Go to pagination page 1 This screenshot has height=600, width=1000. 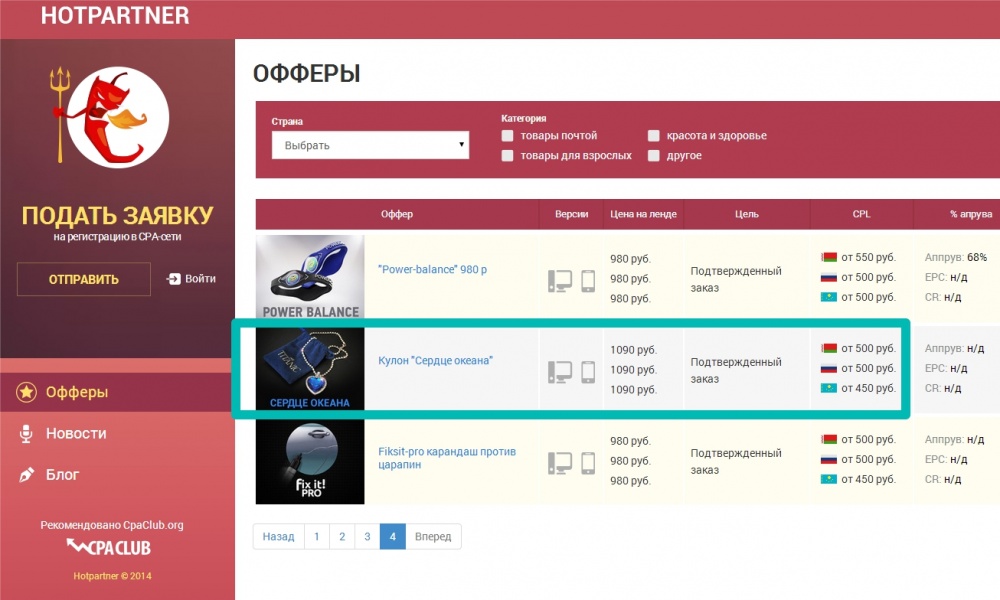coord(317,536)
